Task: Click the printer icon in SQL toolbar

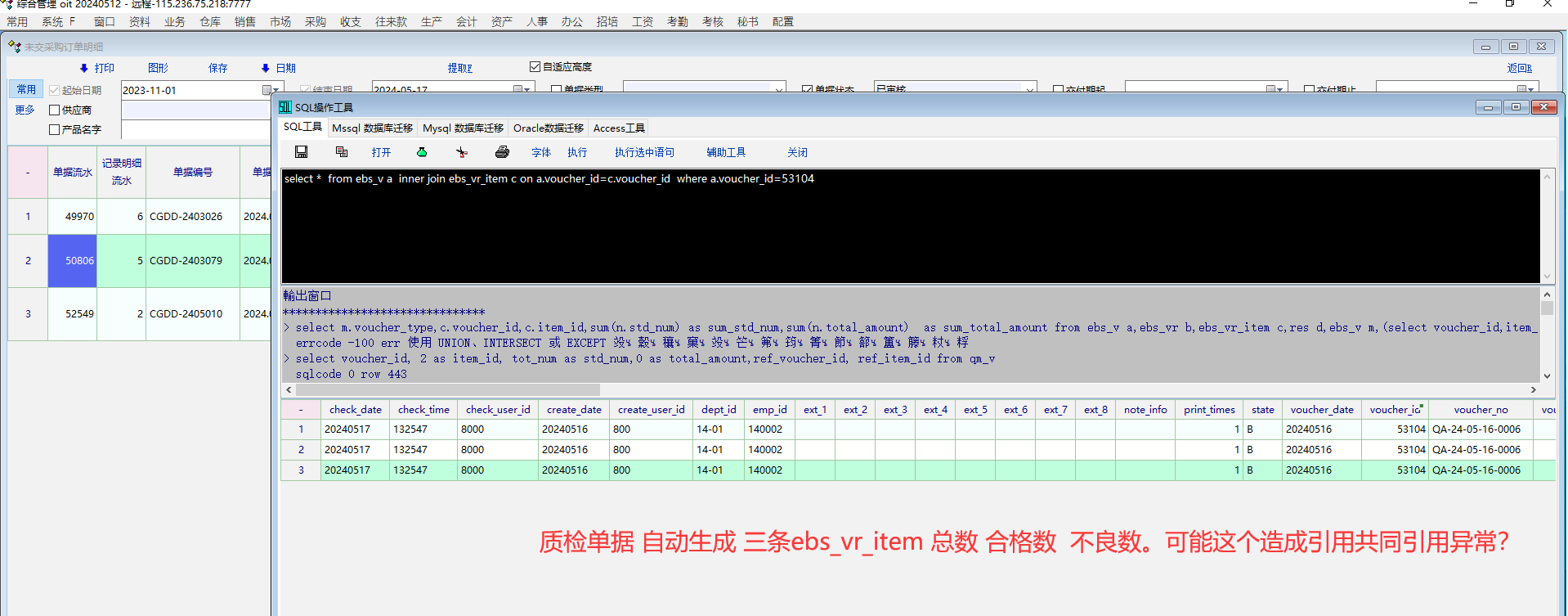Action: (x=502, y=152)
